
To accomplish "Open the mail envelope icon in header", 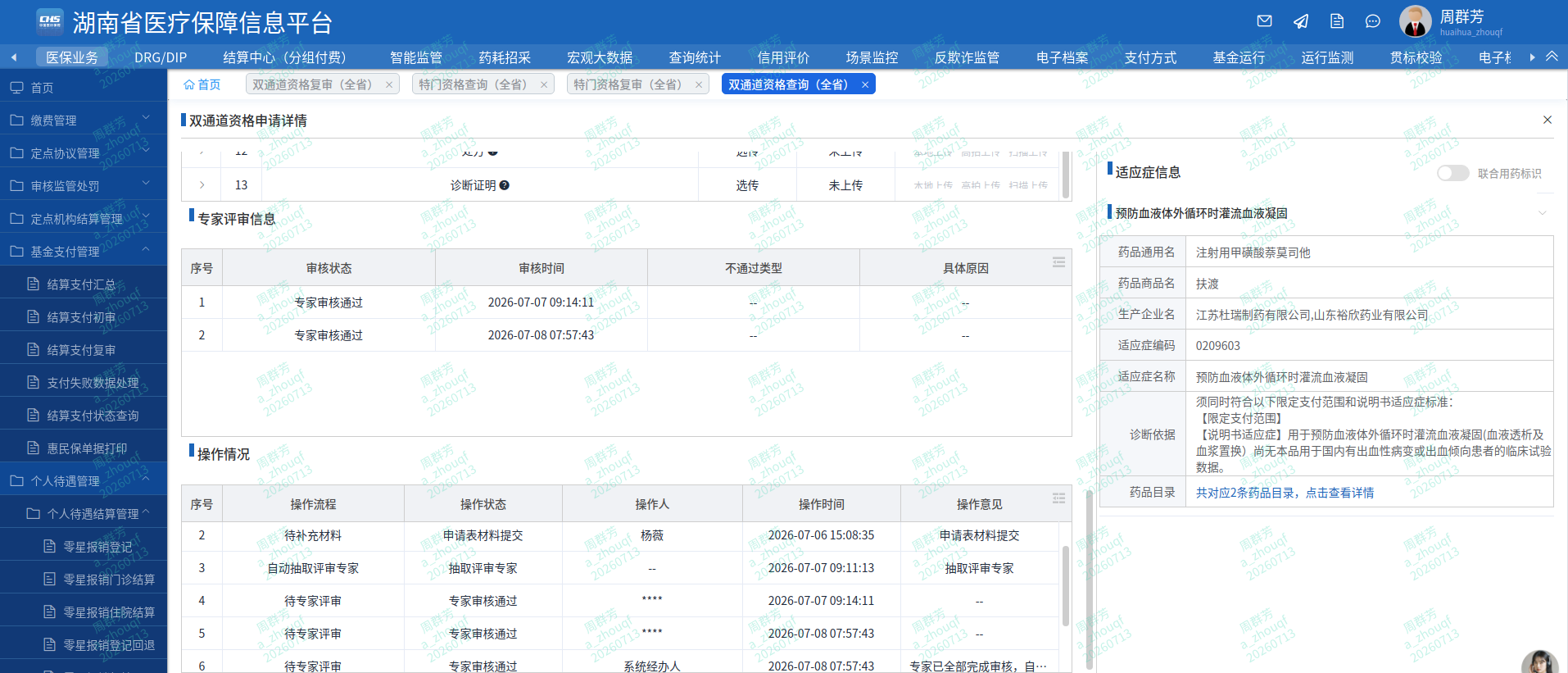I will click(x=1264, y=21).
